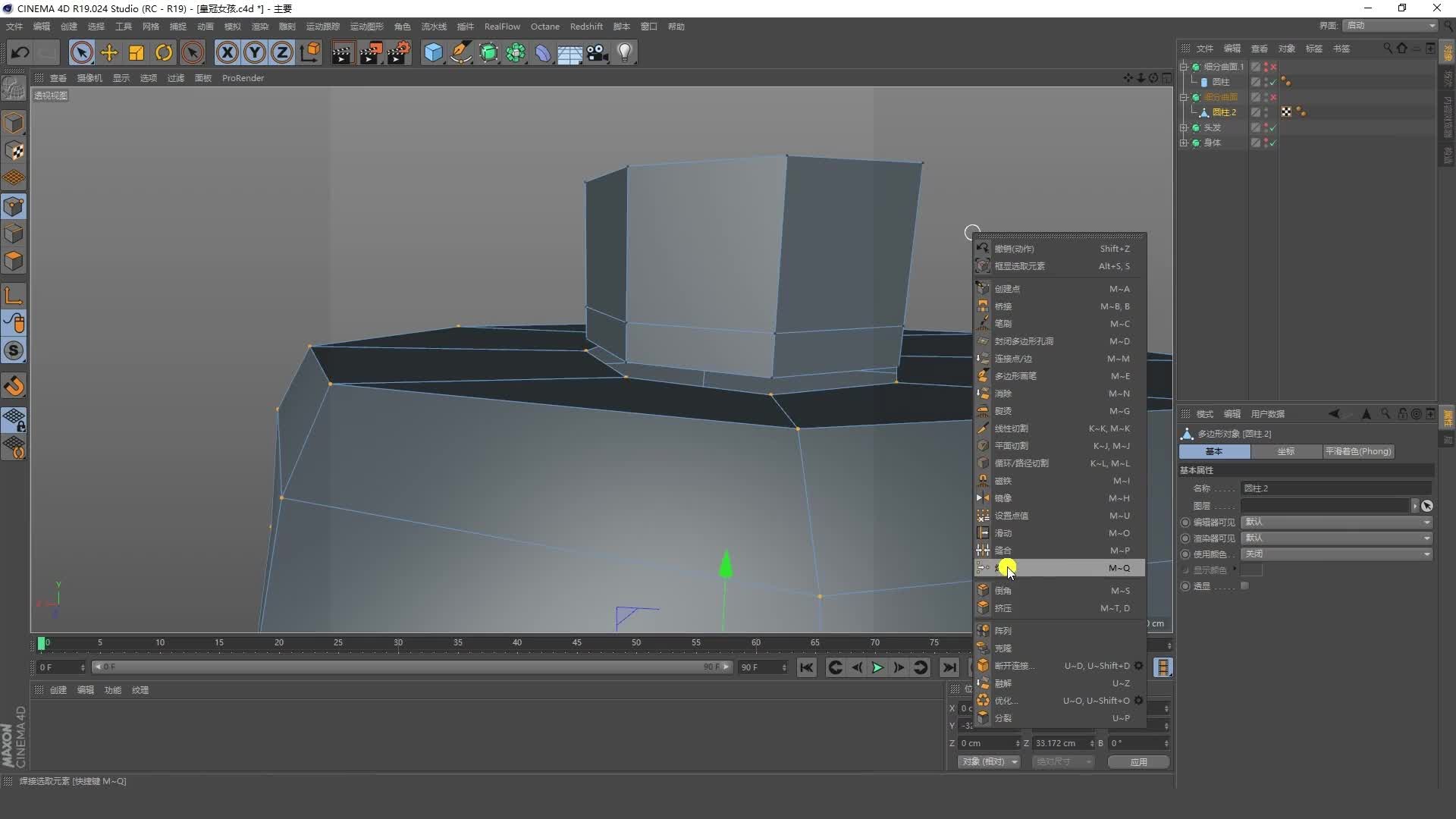Go to the end of the animation
Screen dimensions: 1456x819
(x=949, y=667)
